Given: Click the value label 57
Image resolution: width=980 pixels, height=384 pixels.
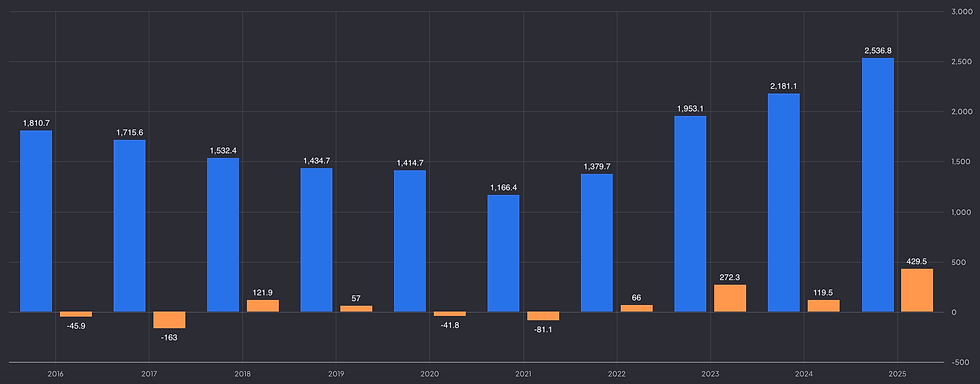Looking at the screenshot, I should pyautogui.click(x=356, y=298).
